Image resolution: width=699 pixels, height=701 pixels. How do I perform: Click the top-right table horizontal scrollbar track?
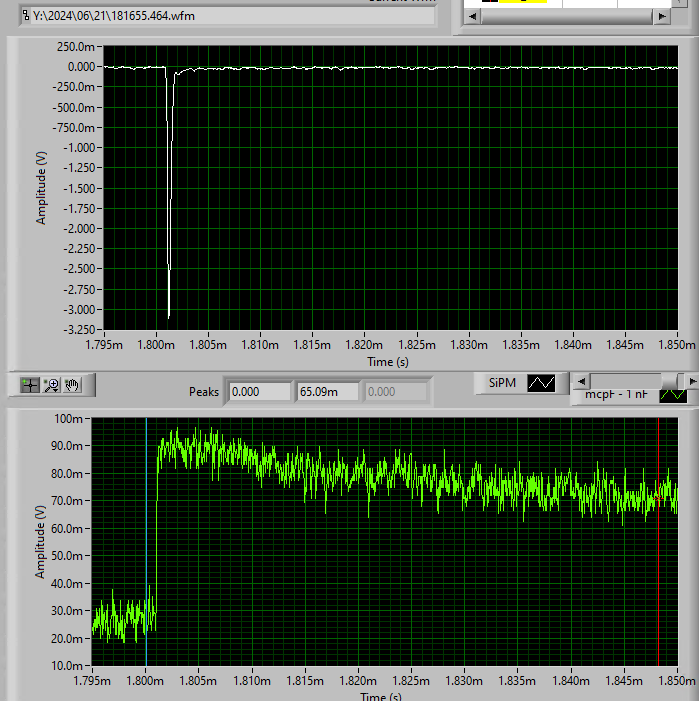(x=567, y=17)
